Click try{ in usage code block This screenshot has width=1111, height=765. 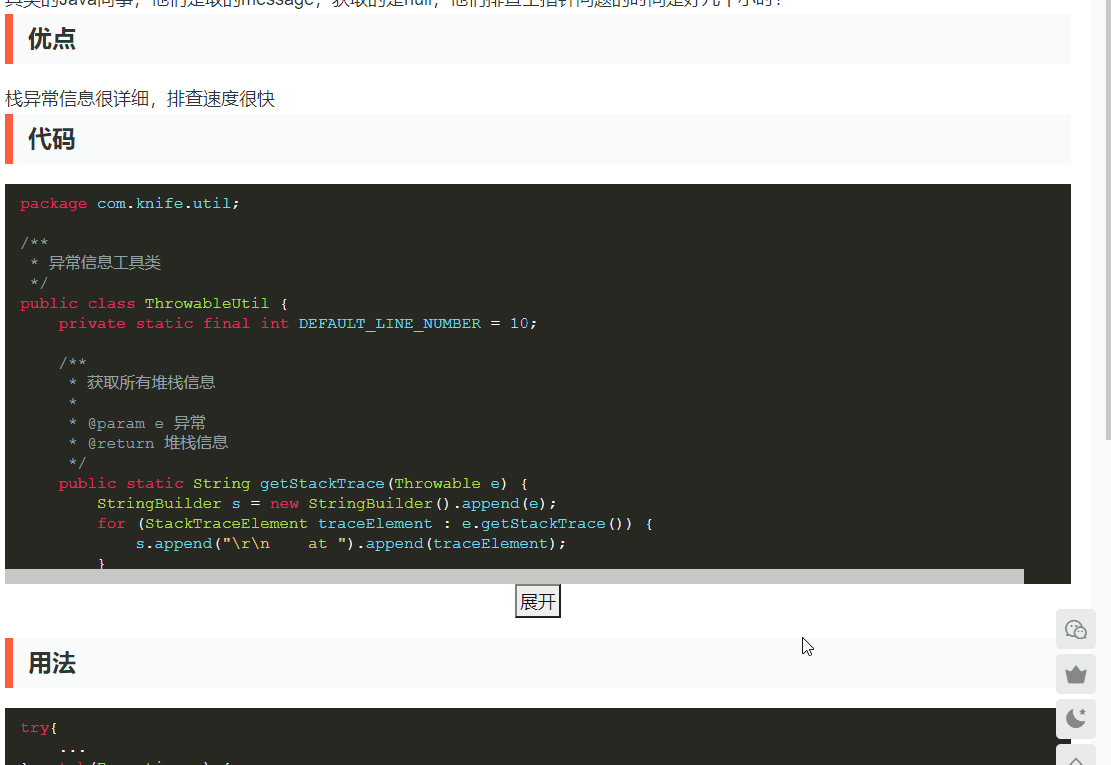pos(38,727)
